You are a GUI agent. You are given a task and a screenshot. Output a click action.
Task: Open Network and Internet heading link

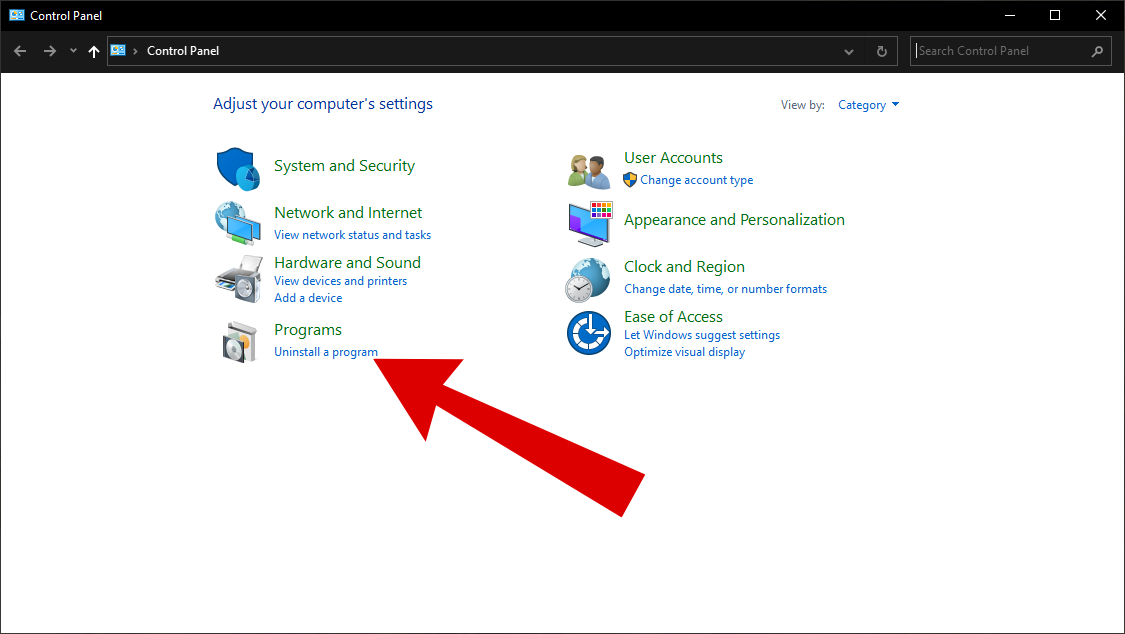(348, 213)
